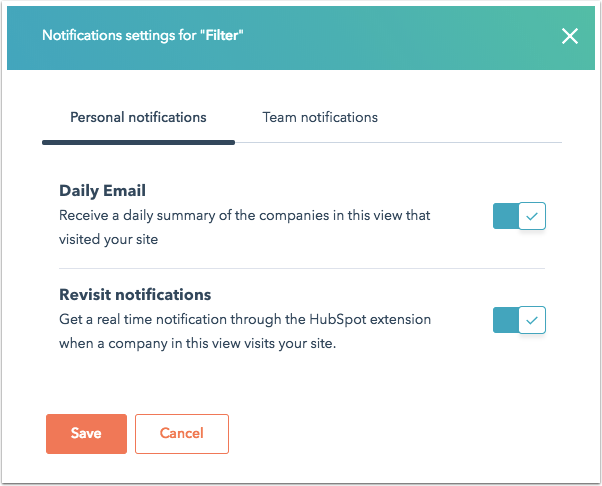Click the outlined Cancel button label

(182, 433)
